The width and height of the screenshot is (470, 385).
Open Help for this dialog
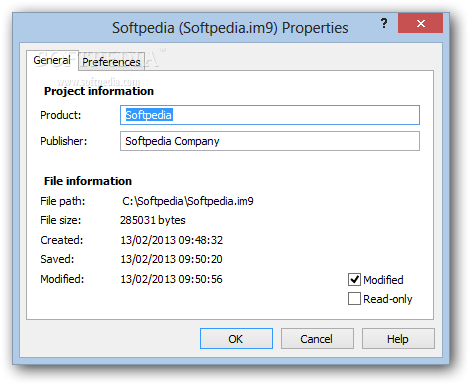(x=398, y=339)
